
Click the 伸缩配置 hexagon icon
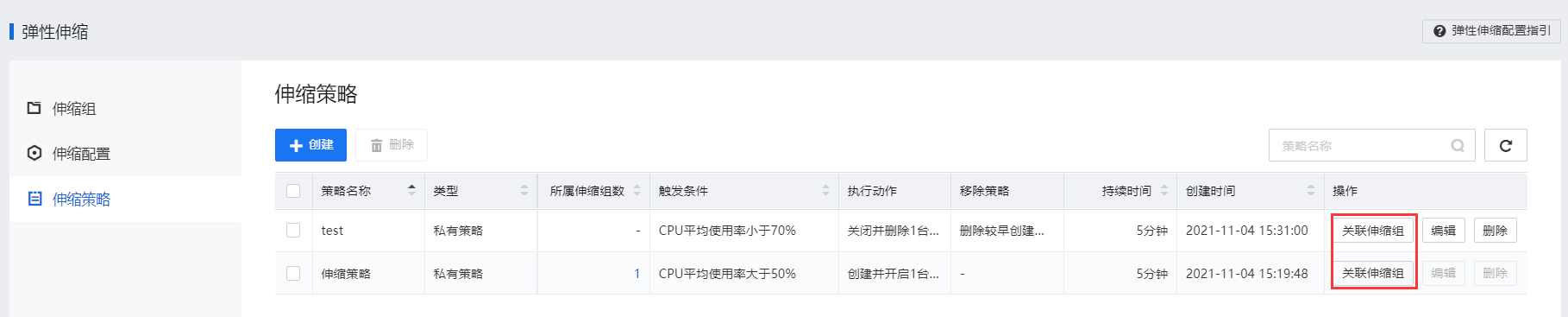pyautogui.click(x=34, y=153)
